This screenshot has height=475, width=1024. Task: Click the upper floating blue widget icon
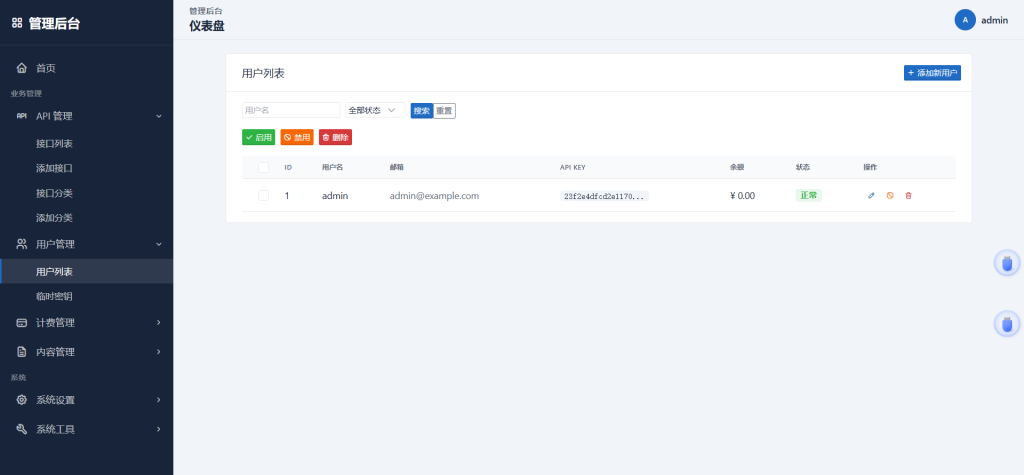tap(1007, 263)
